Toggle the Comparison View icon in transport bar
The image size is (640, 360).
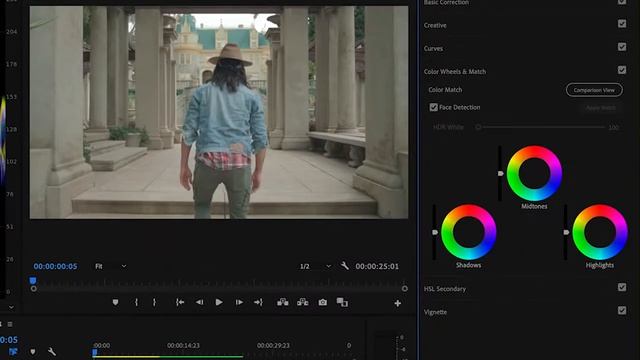click(342, 302)
